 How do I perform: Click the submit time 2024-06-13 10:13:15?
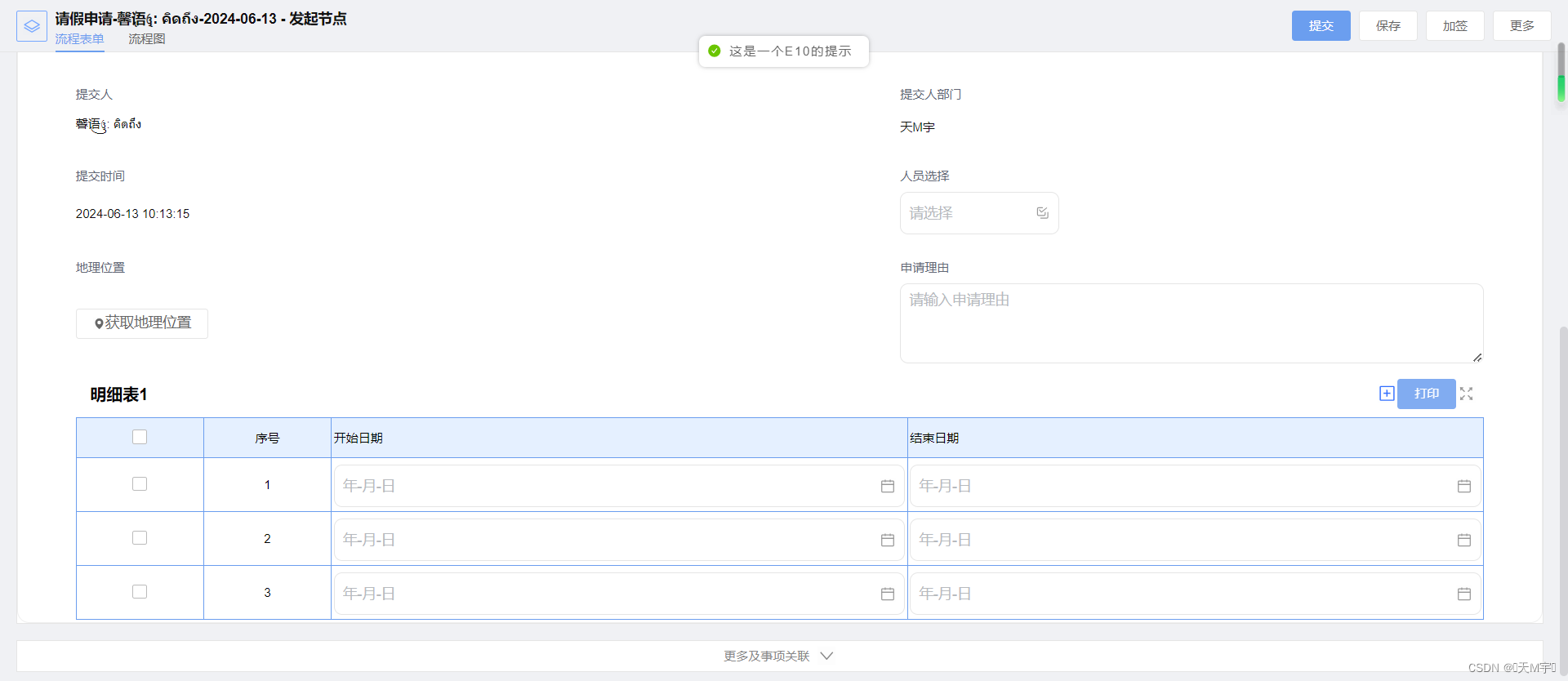[132, 214]
